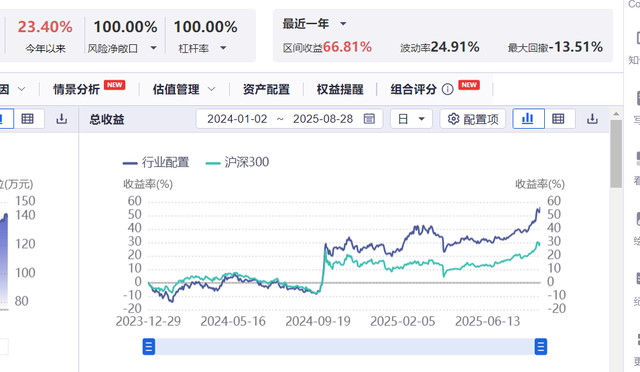Switch 总收益 panel to chart view
The image size is (640, 372).
point(528,119)
